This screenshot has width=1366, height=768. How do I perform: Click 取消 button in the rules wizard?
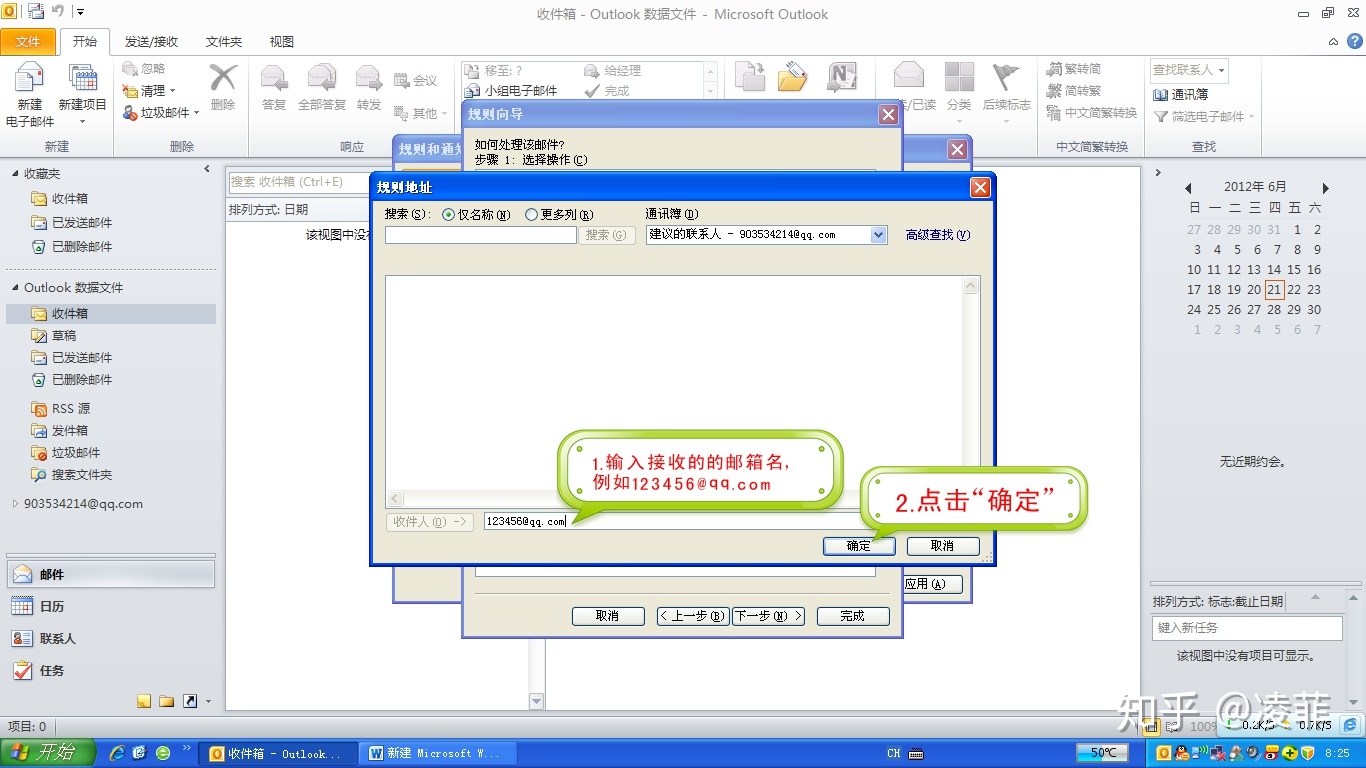point(608,616)
